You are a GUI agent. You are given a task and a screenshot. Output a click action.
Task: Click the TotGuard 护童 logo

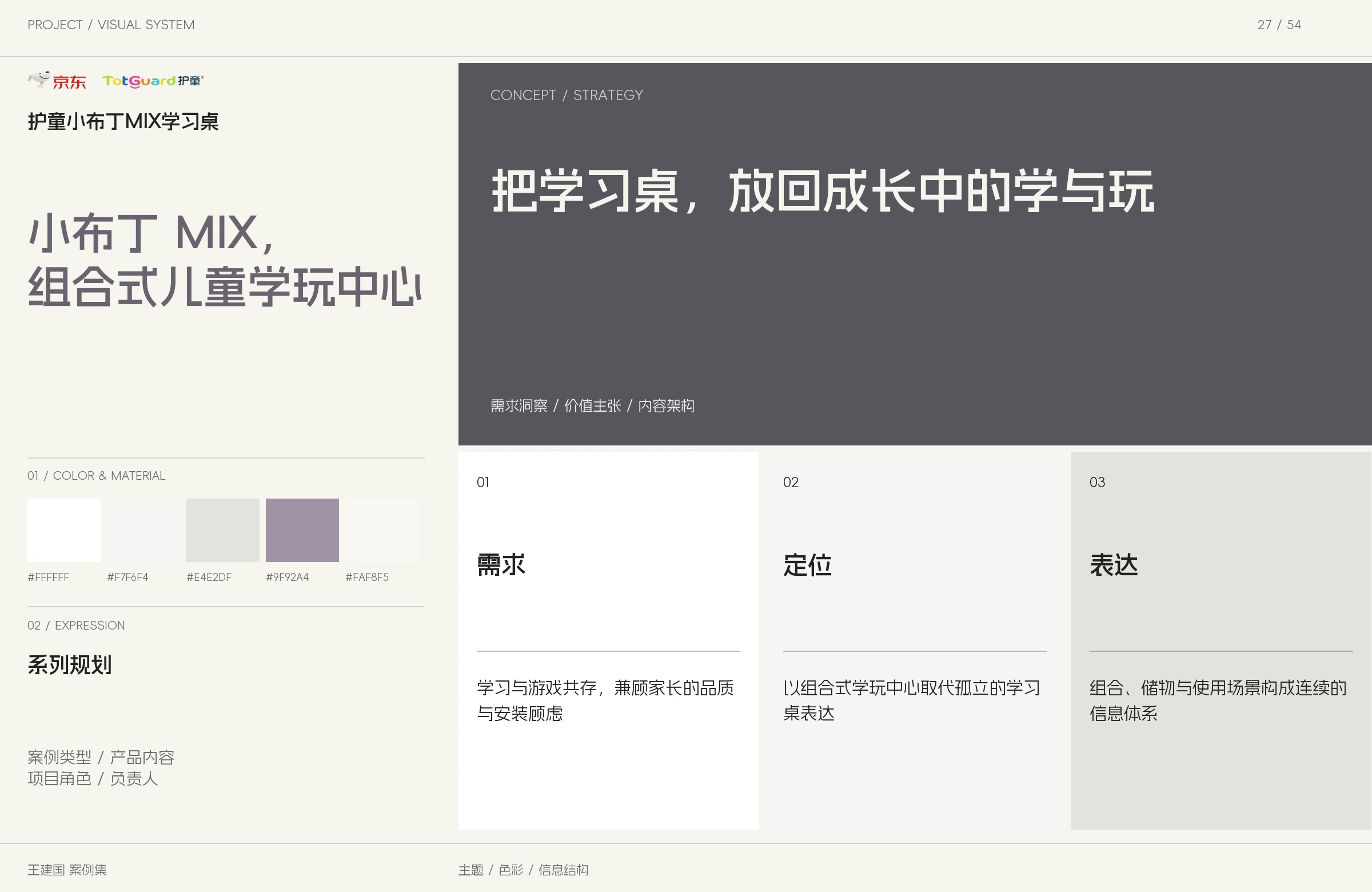[153, 81]
